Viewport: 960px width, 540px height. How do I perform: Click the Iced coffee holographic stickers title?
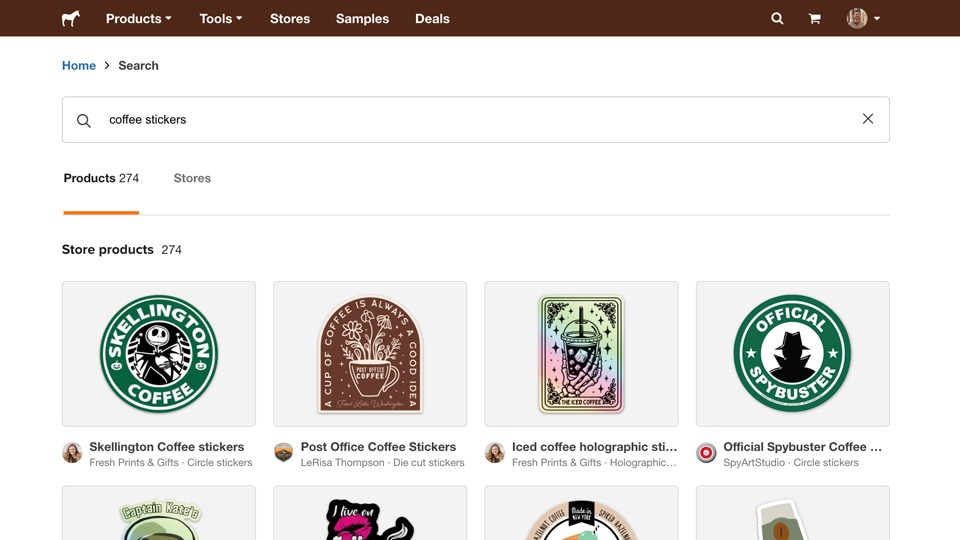594,447
